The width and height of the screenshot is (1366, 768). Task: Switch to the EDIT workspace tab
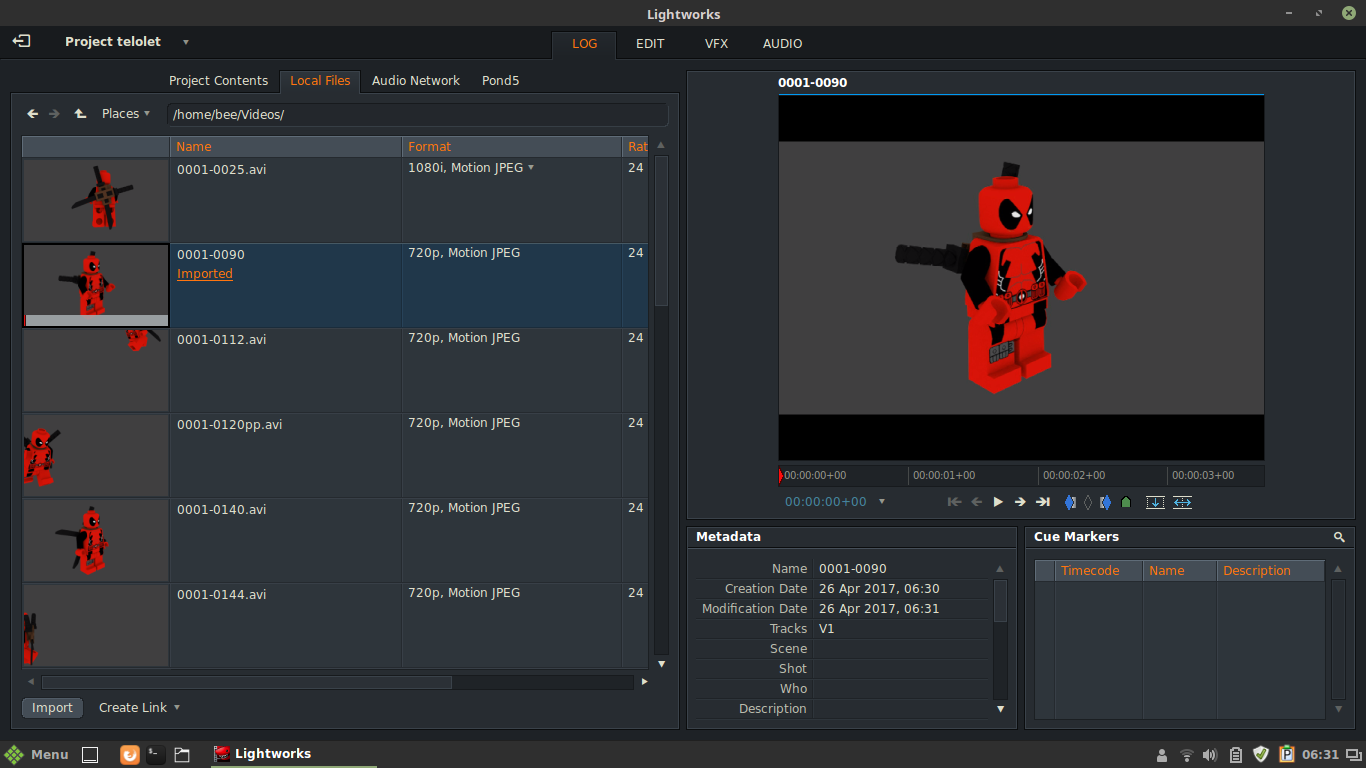pos(650,44)
